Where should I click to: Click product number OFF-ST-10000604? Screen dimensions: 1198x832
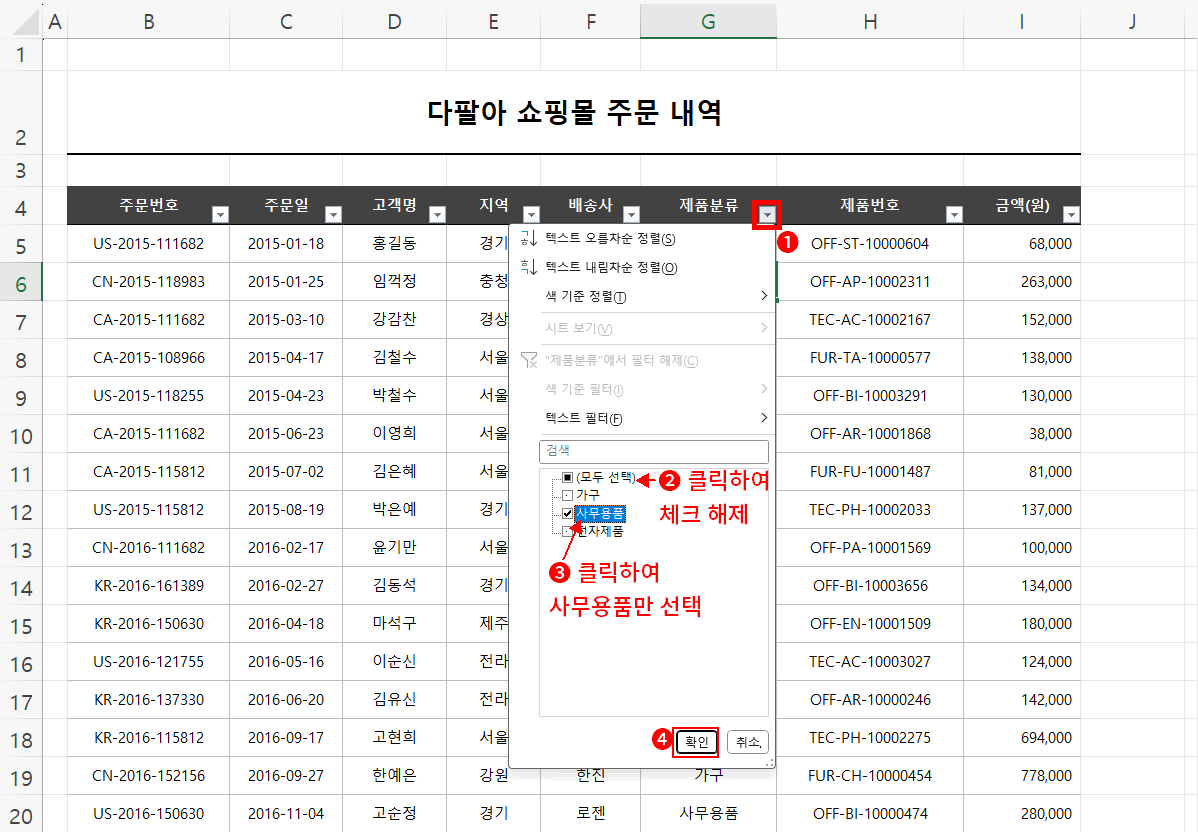pyautogui.click(x=869, y=244)
